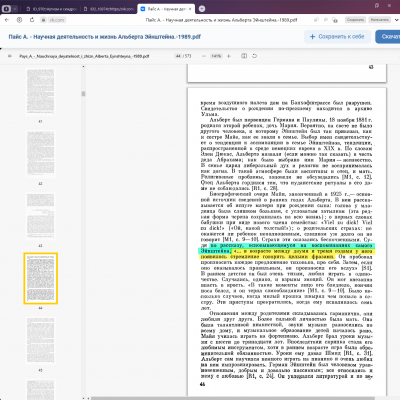This screenshot has height=400, width=400.
Task: Select the active 'Пайс А.' tab
Action: (166, 9)
